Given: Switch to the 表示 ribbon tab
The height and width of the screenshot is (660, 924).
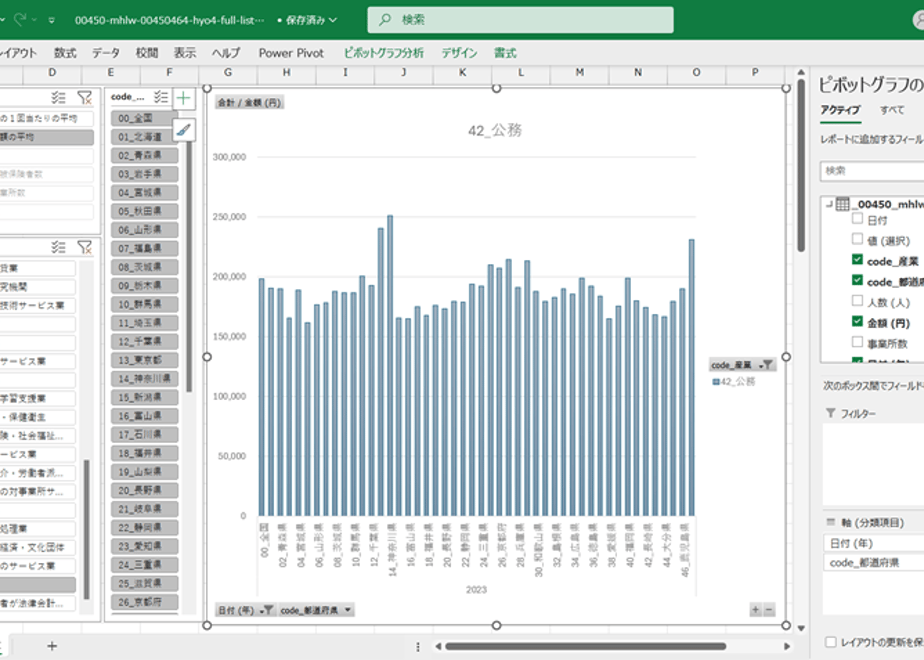Looking at the screenshot, I should (x=184, y=53).
